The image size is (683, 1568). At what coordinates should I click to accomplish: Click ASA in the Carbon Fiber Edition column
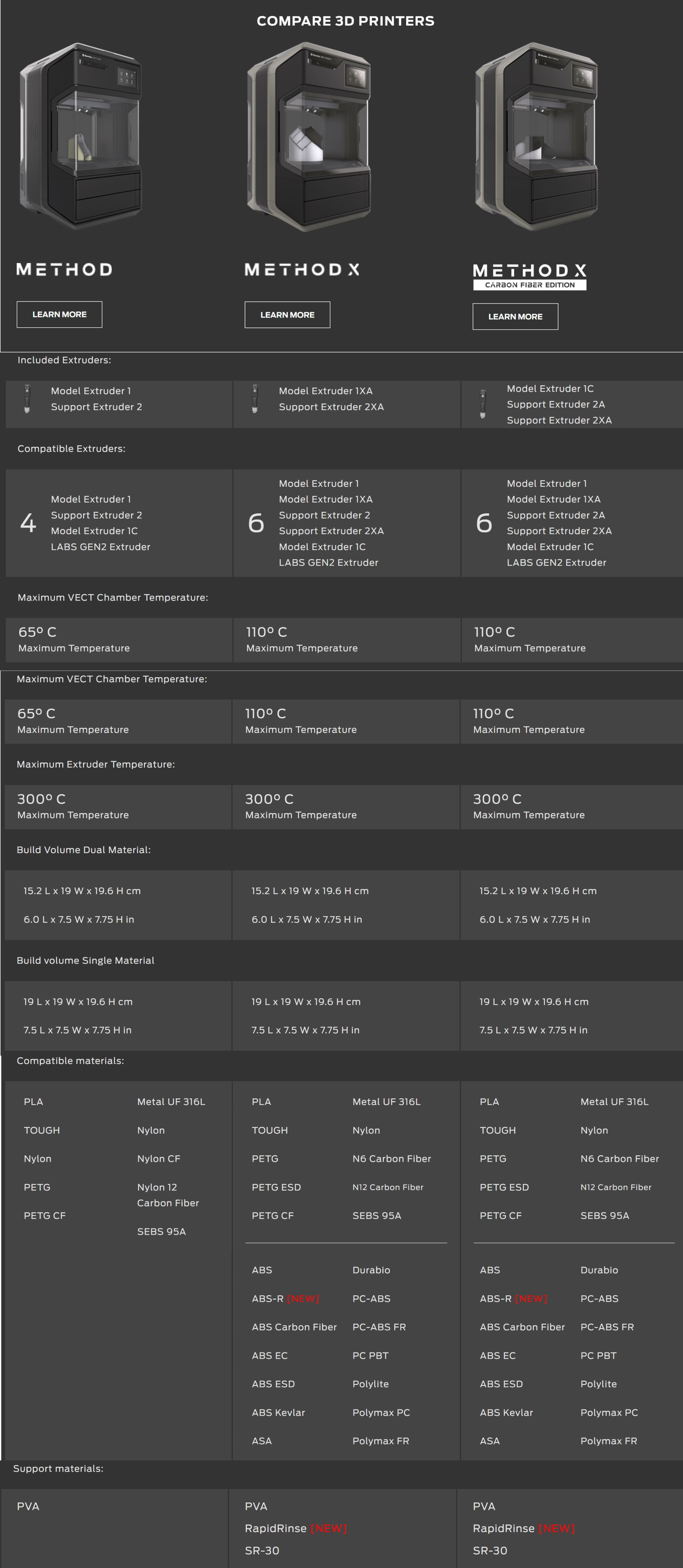(x=489, y=1441)
